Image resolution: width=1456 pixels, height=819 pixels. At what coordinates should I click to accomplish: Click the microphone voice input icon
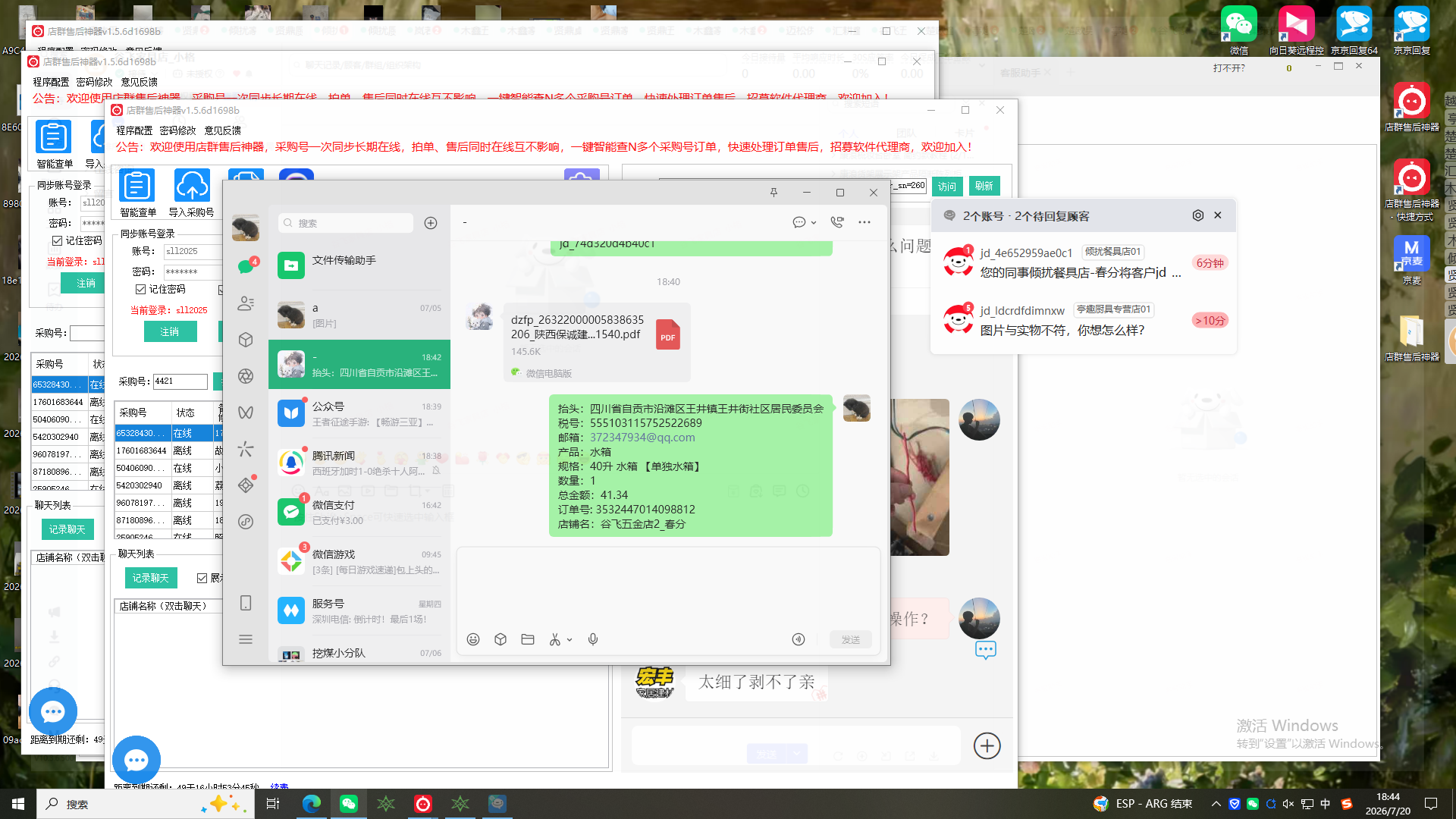pos(593,639)
